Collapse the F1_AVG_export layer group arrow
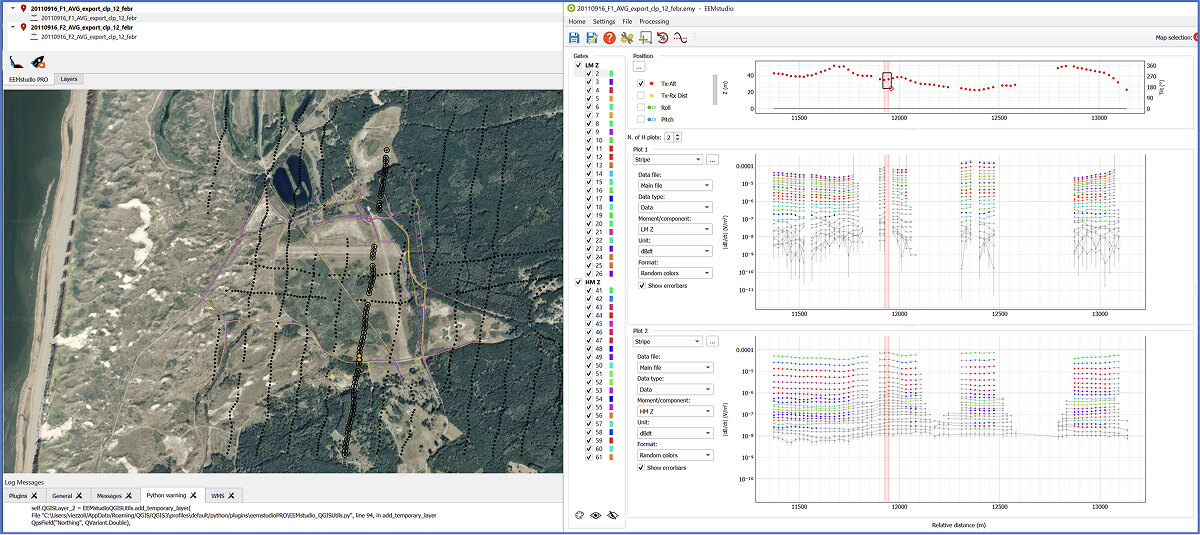Image resolution: width=1200 pixels, height=535 pixels. pos(12,8)
